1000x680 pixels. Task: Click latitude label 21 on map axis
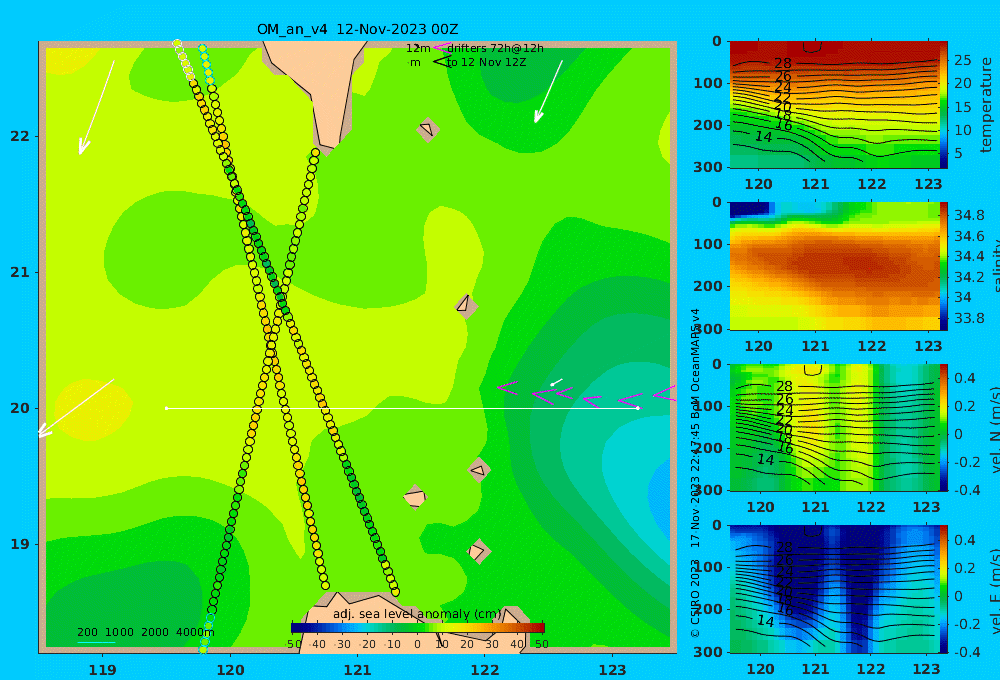(x=20, y=272)
